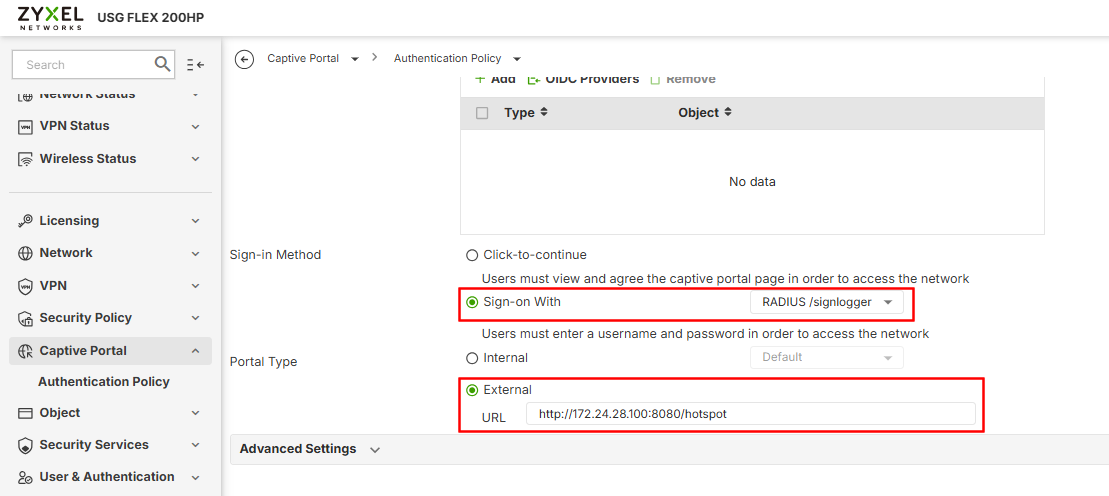The height and width of the screenshot is (496, 1109).
Task: Select the Sign-on With radio option
Action: tap(472, 302)
